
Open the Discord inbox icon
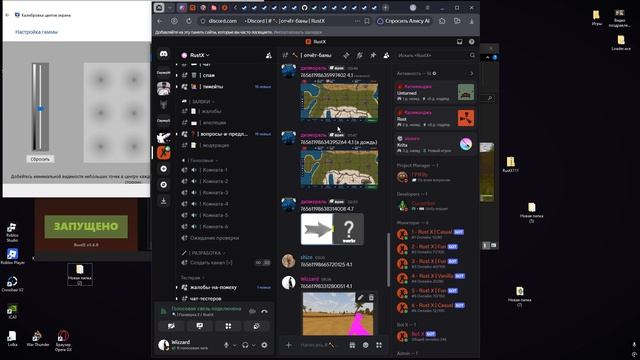point(460,42)
